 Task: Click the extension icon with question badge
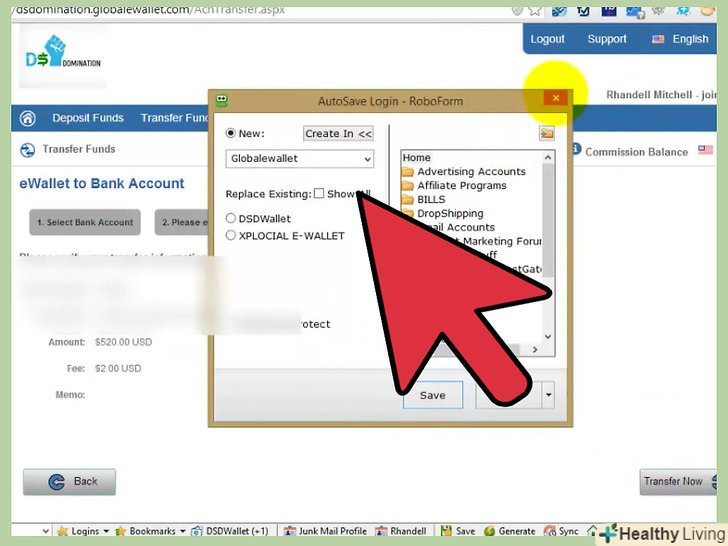coord(635,11)
